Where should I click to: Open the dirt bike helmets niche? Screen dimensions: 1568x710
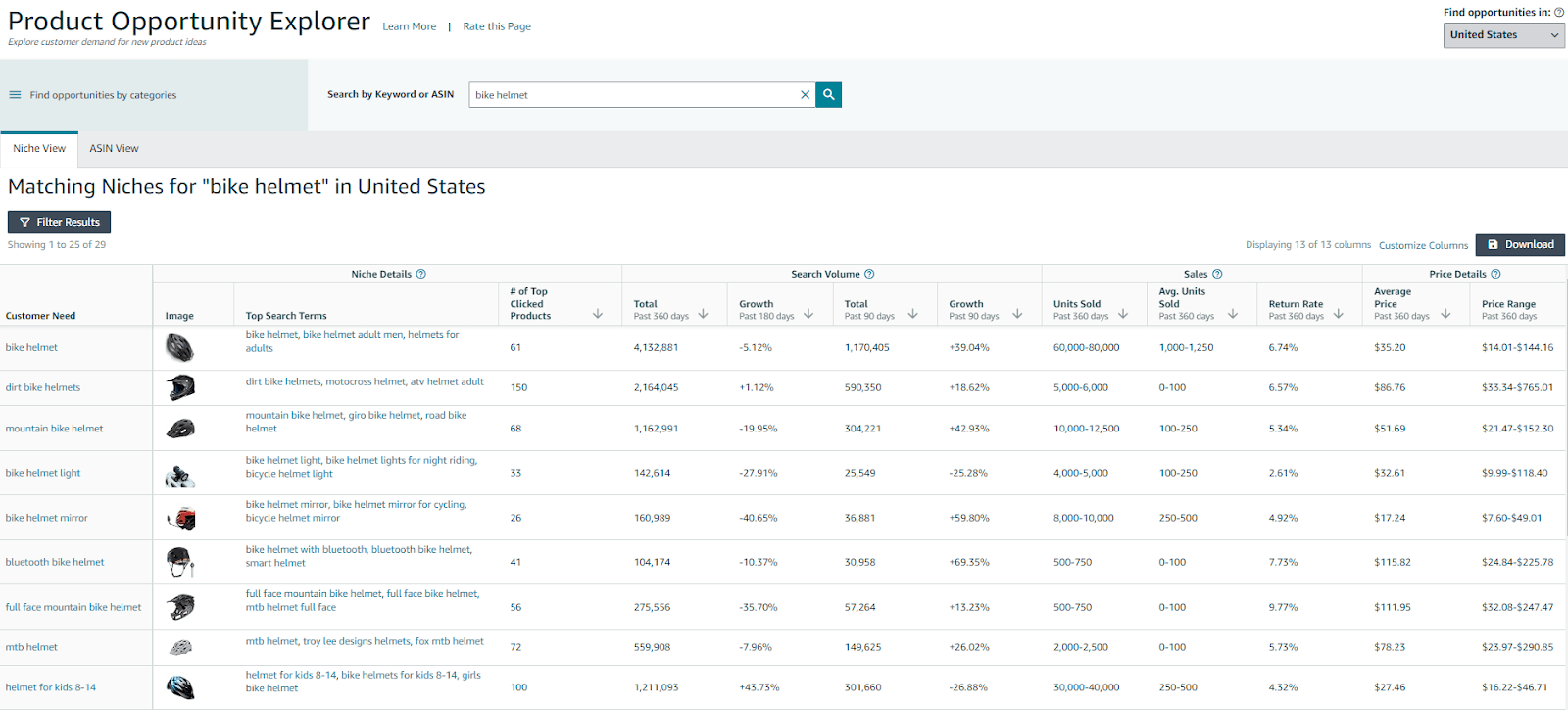43,387
